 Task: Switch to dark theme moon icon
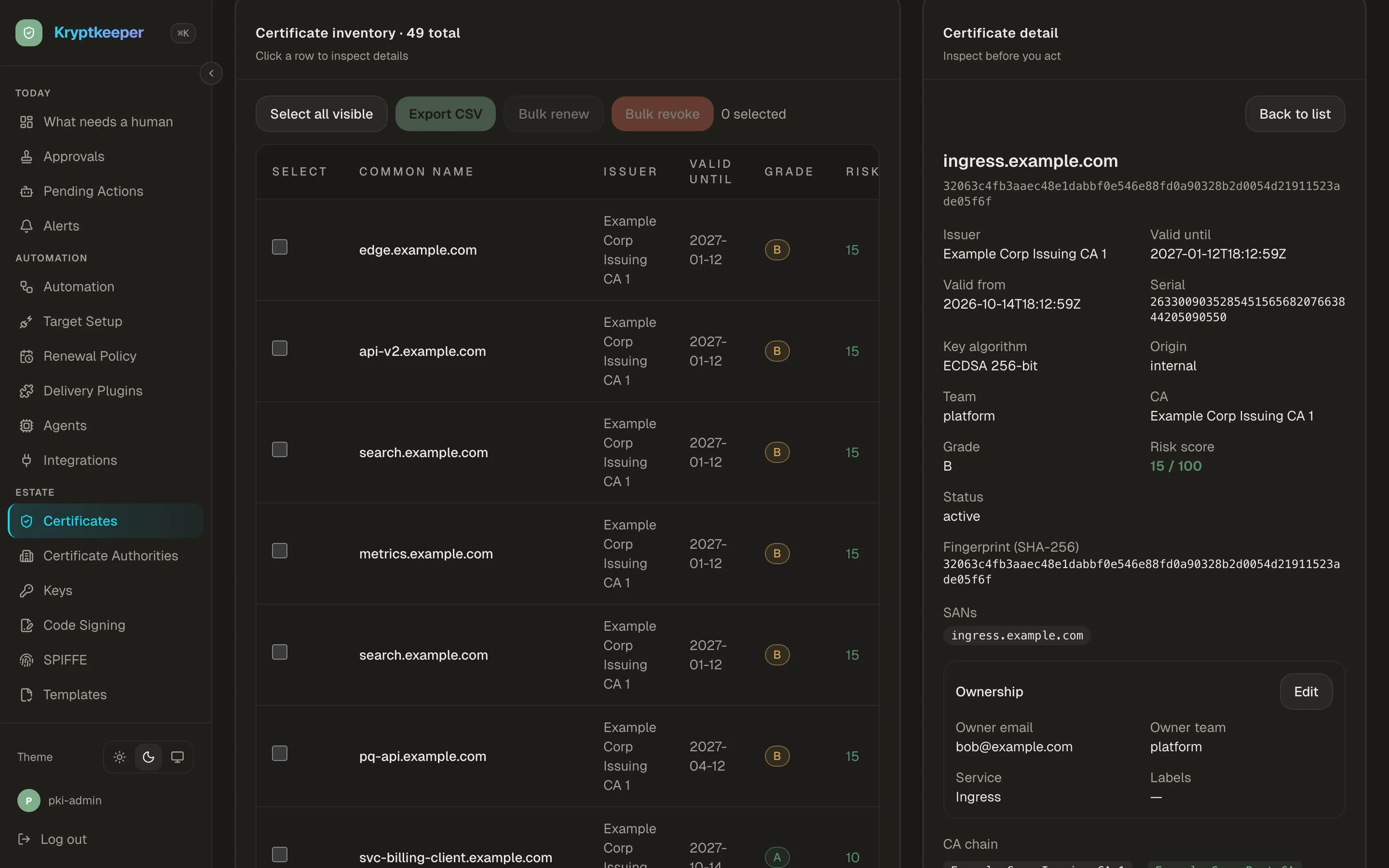click(x=149, y=757)
